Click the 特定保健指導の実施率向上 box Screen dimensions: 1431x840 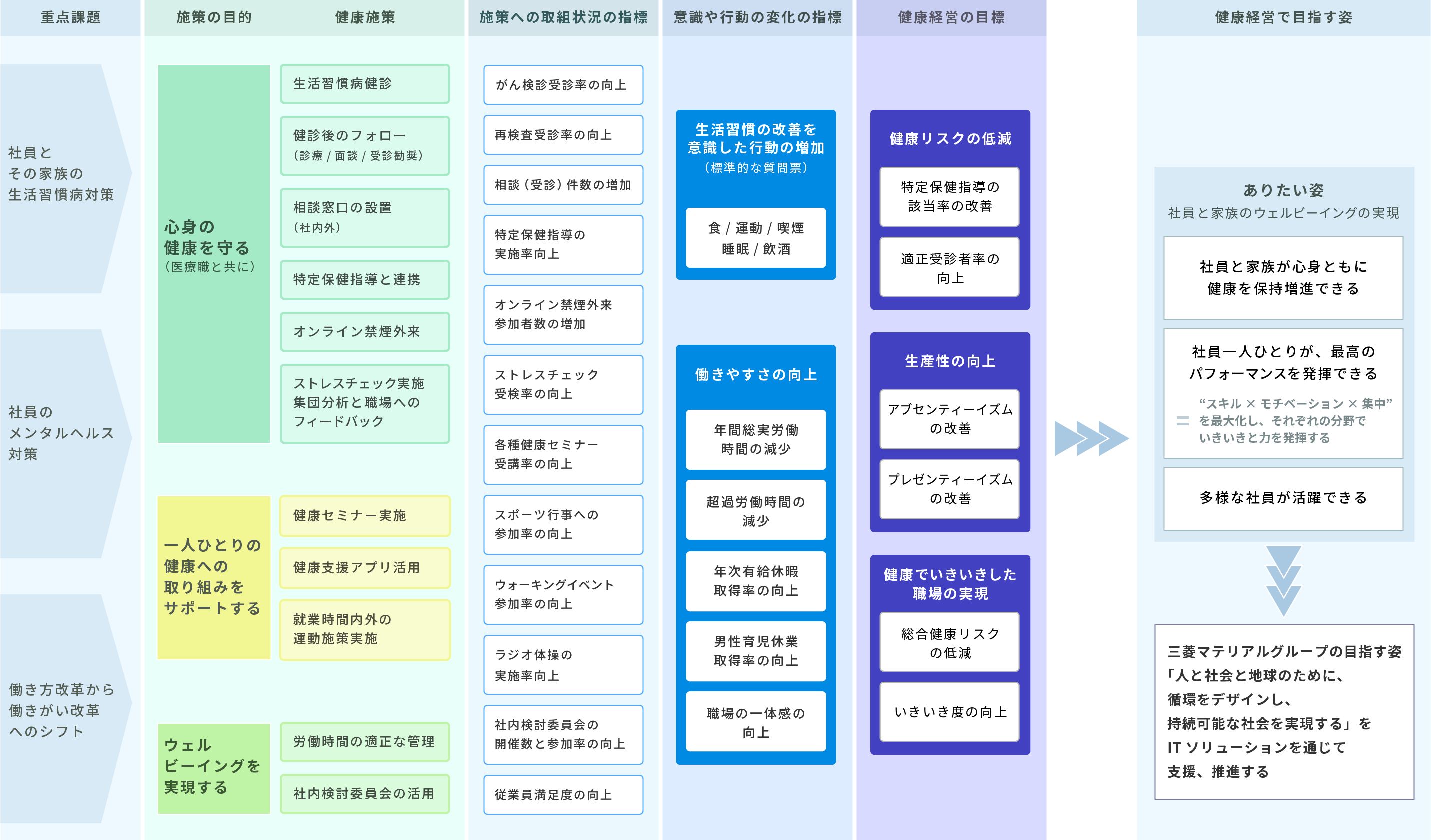pos(563,245)
